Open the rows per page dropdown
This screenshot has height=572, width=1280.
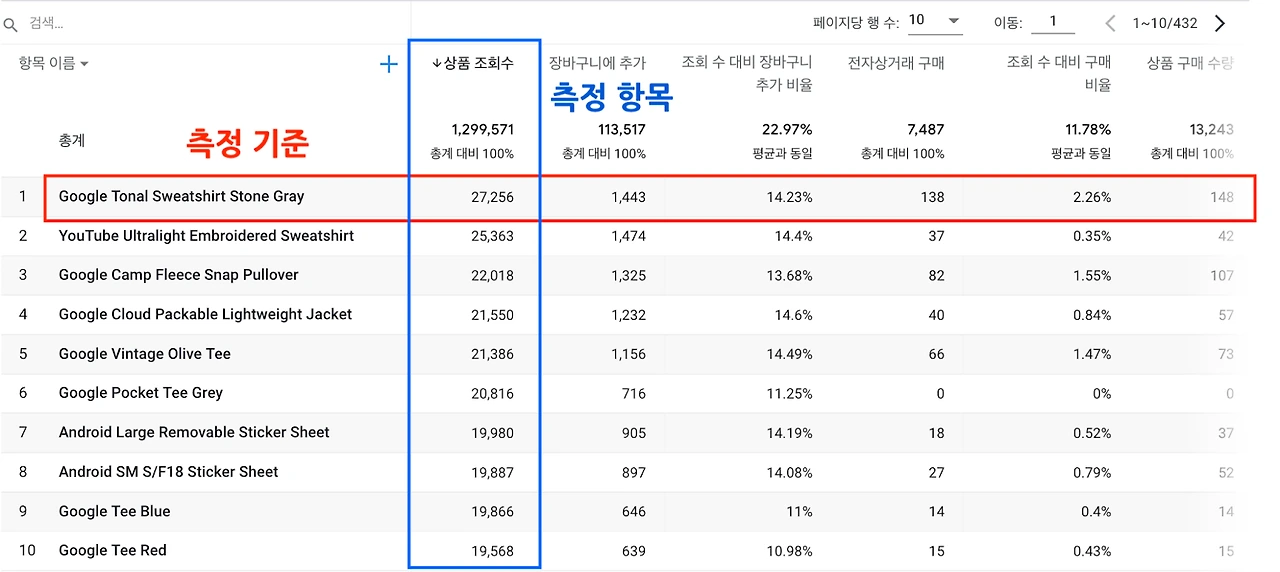pyautogui.click(x=935, y=21)
